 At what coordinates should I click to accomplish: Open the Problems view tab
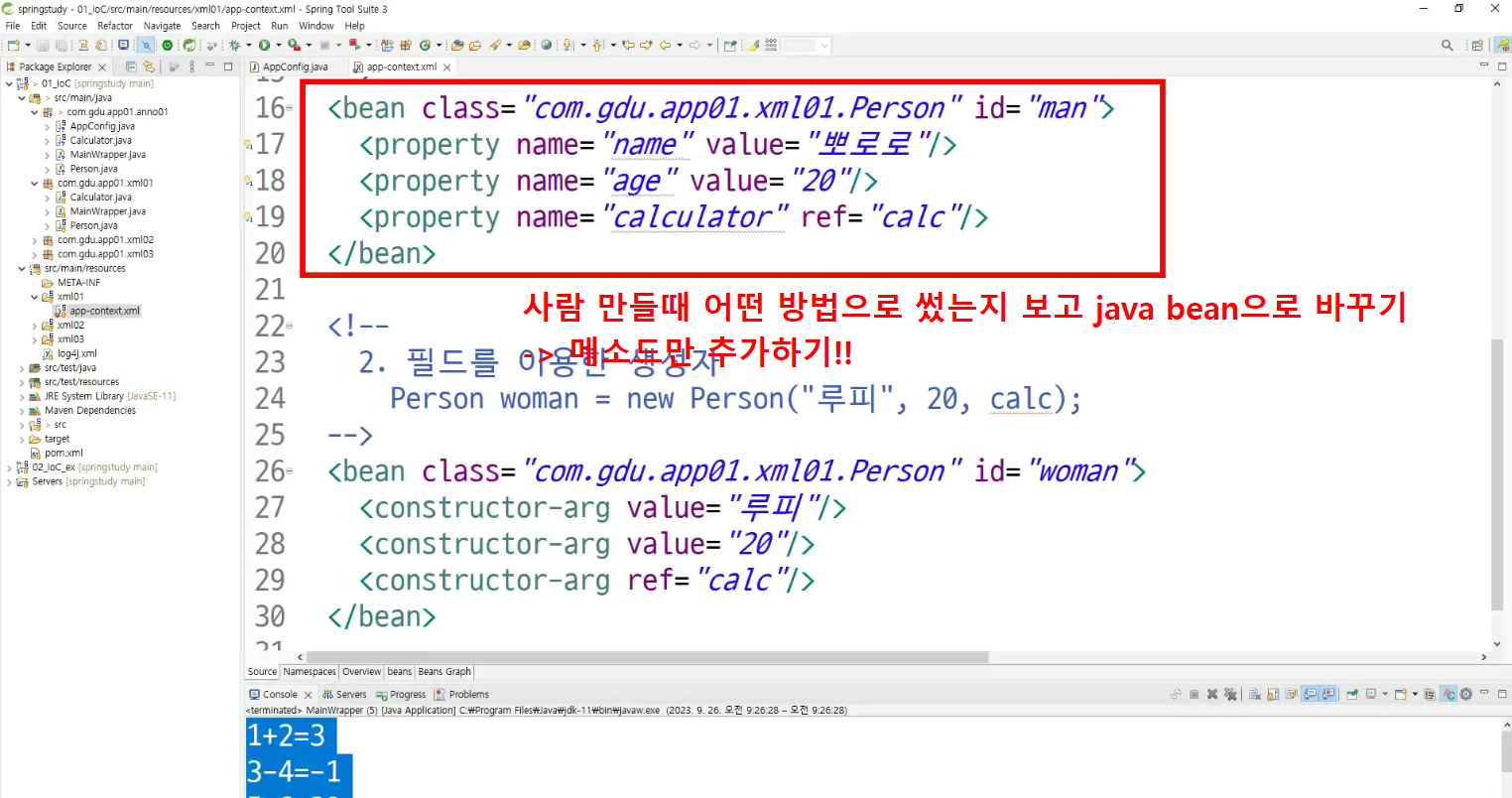tap(461, 695)
